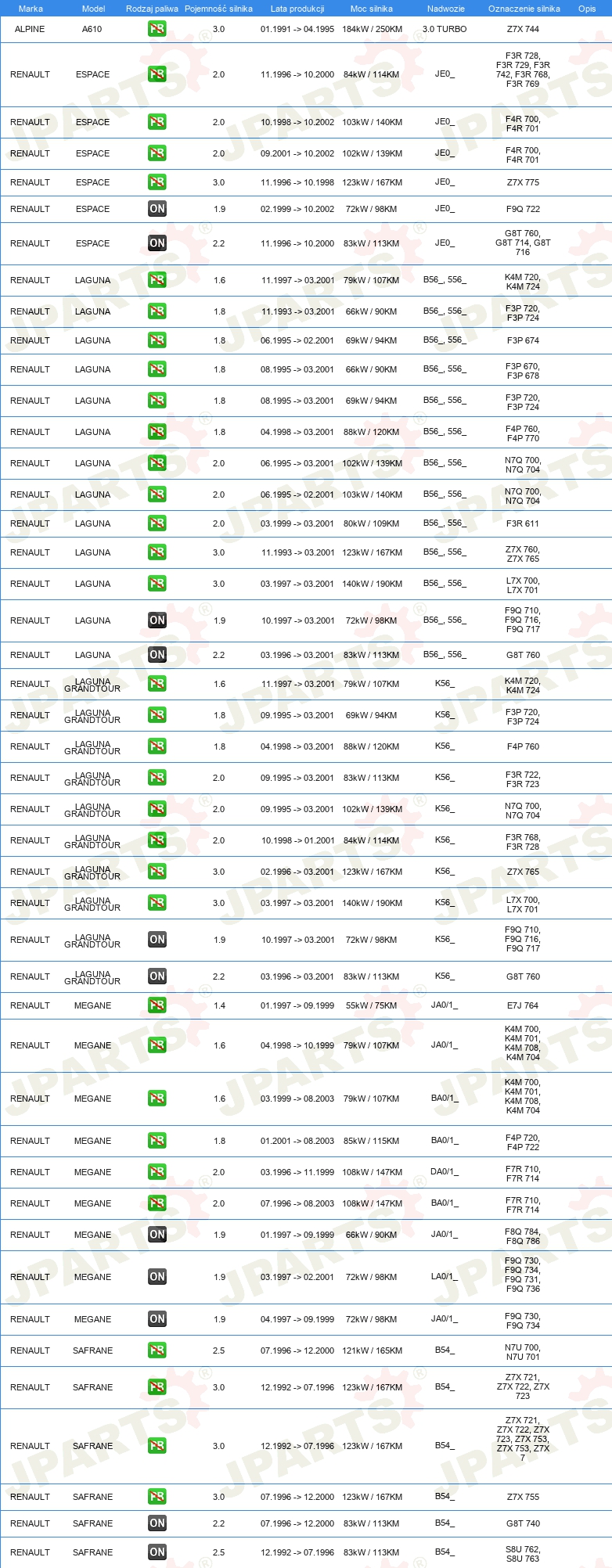Click ON diesel icon in Espace F9Q 722 row

pyautogui.click(x=157, y=209)
